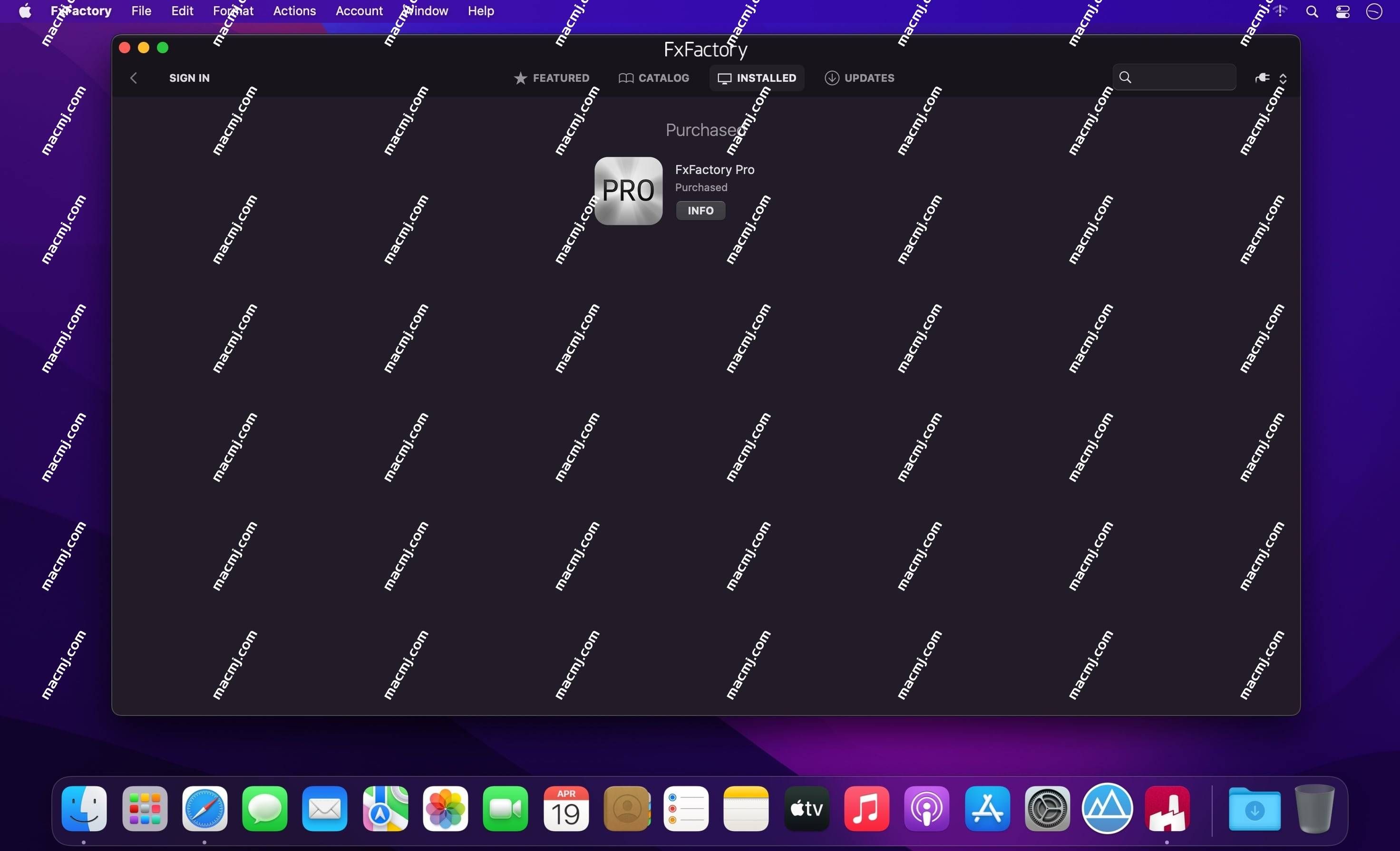
Task: Open Messages from the Dock
Action: coord(265,809)
